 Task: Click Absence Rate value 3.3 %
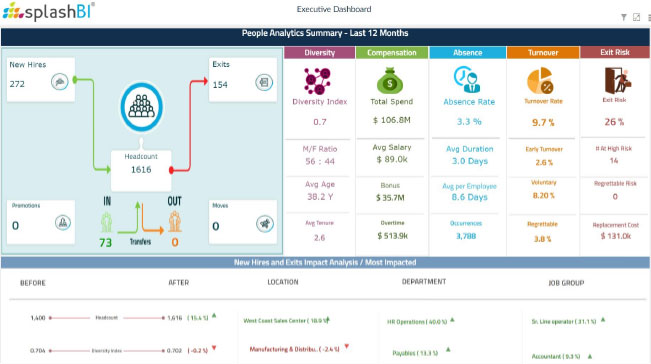pos(469,122)
